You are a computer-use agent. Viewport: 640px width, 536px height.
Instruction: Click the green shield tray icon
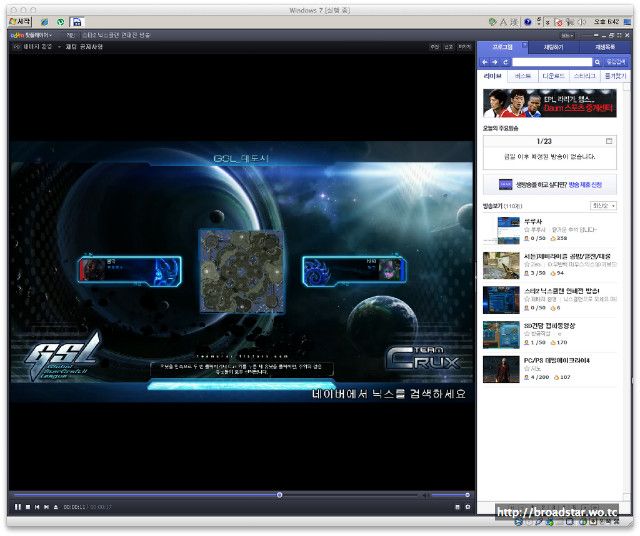(492, 22)
